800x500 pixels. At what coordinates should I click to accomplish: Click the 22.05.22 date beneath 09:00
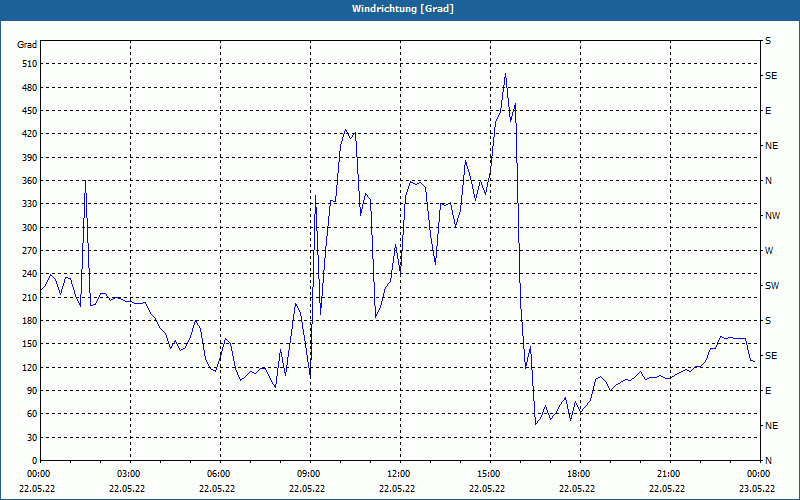pyautogui.click(x=308, y=488)
